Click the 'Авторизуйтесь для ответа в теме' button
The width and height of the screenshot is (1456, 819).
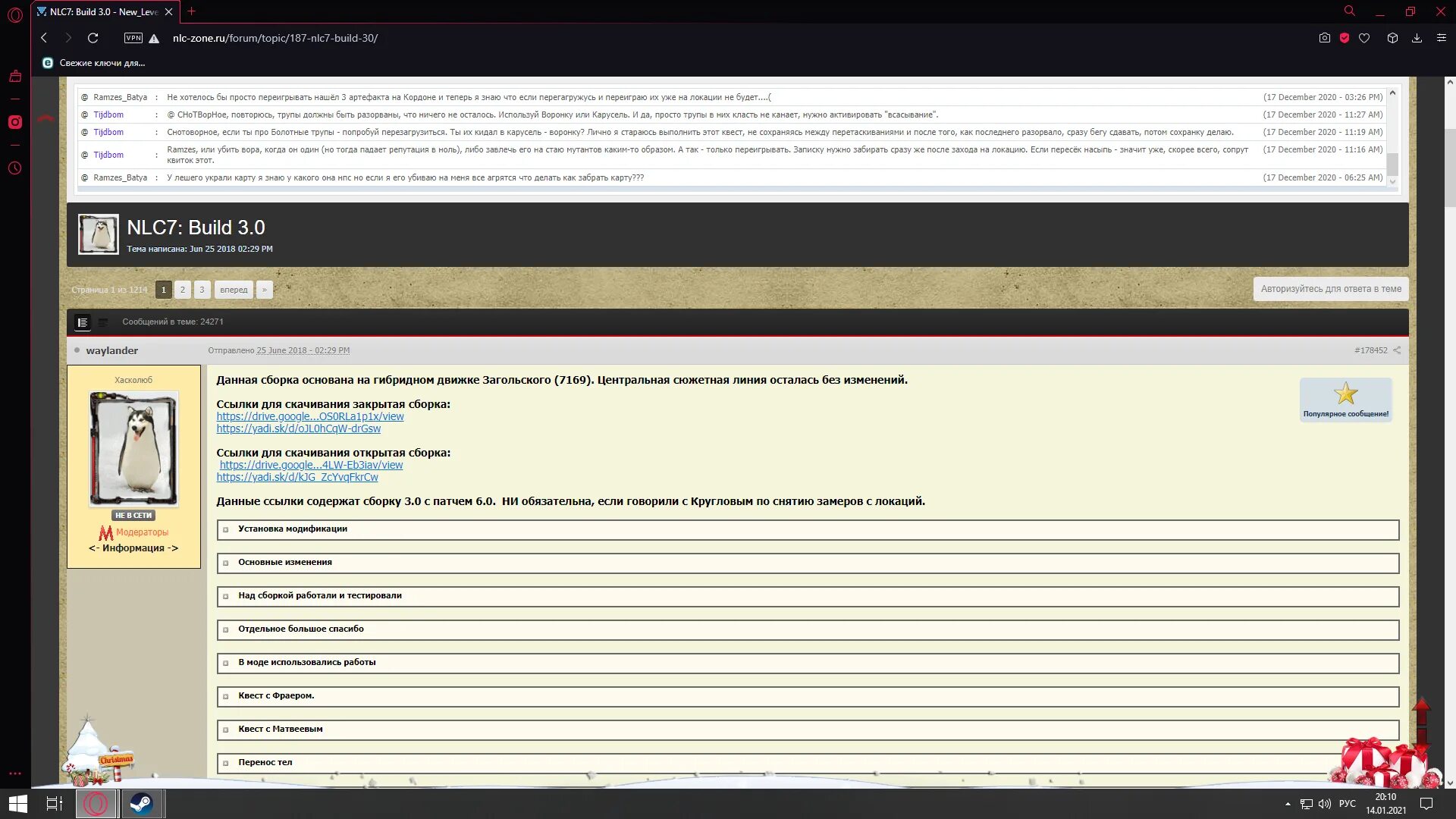click(x=1330, y=289)
